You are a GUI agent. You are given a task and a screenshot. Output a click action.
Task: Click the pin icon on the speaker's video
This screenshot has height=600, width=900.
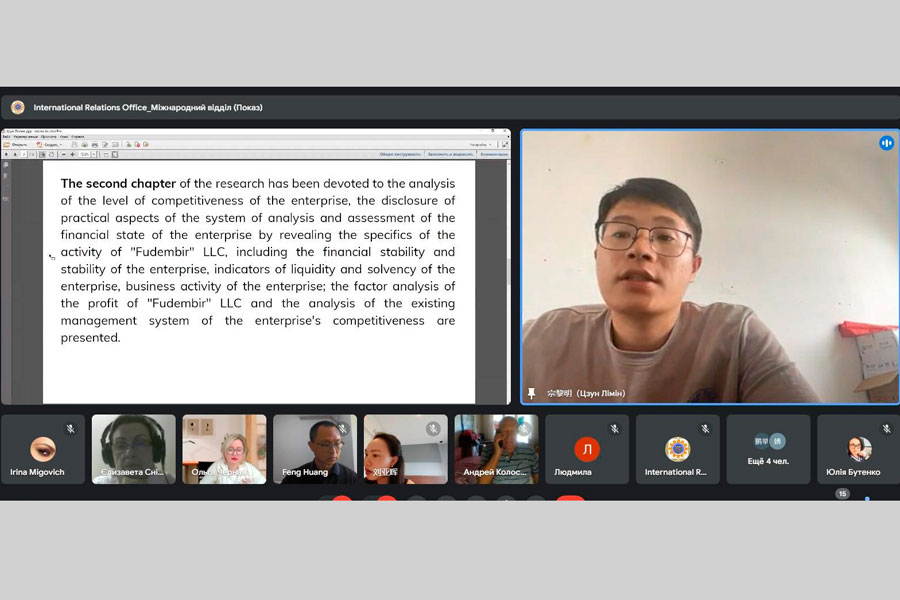(x=531, y=393)
